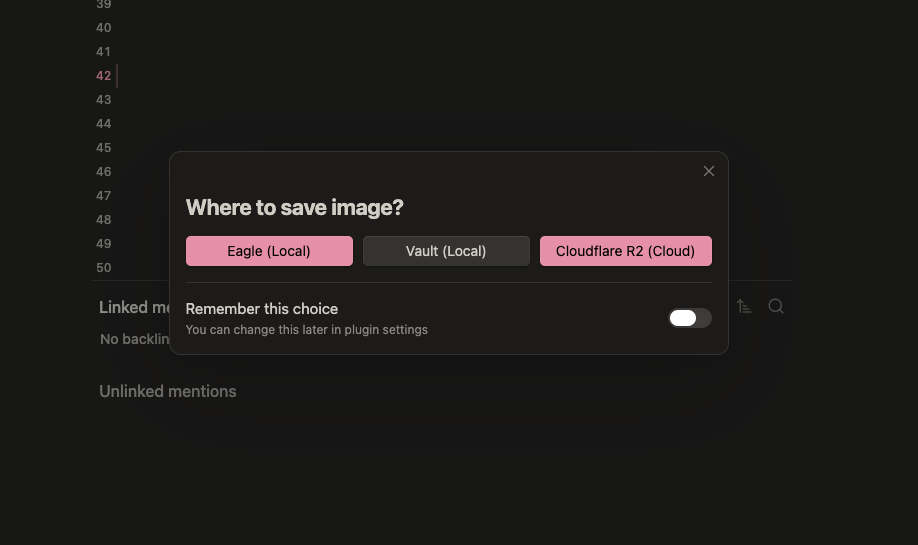
Task: Expand the Unlinked mentions section
Action: [167, 391]
